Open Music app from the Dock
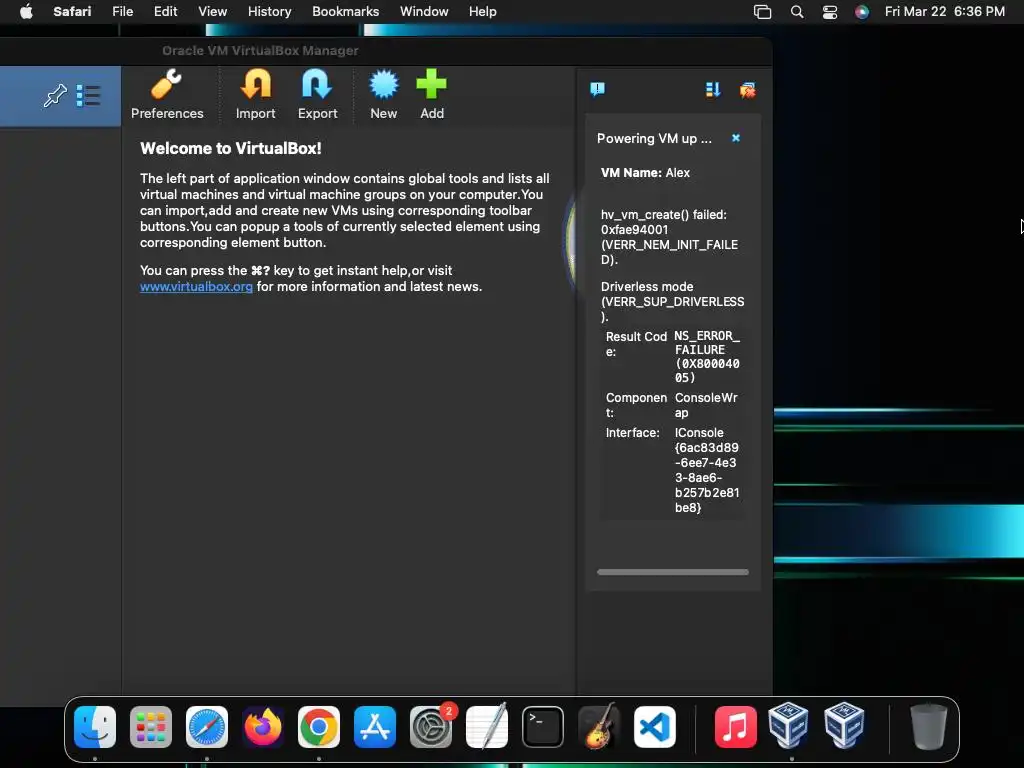This screenshot has width=1024, height=768. [x=735, y=727]
